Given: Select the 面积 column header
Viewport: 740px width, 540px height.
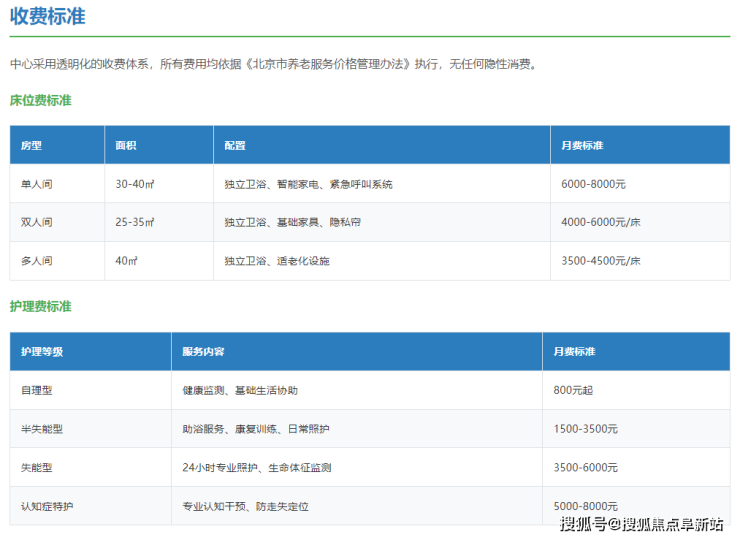Looking at the screenshot, I should pos(126,145).
